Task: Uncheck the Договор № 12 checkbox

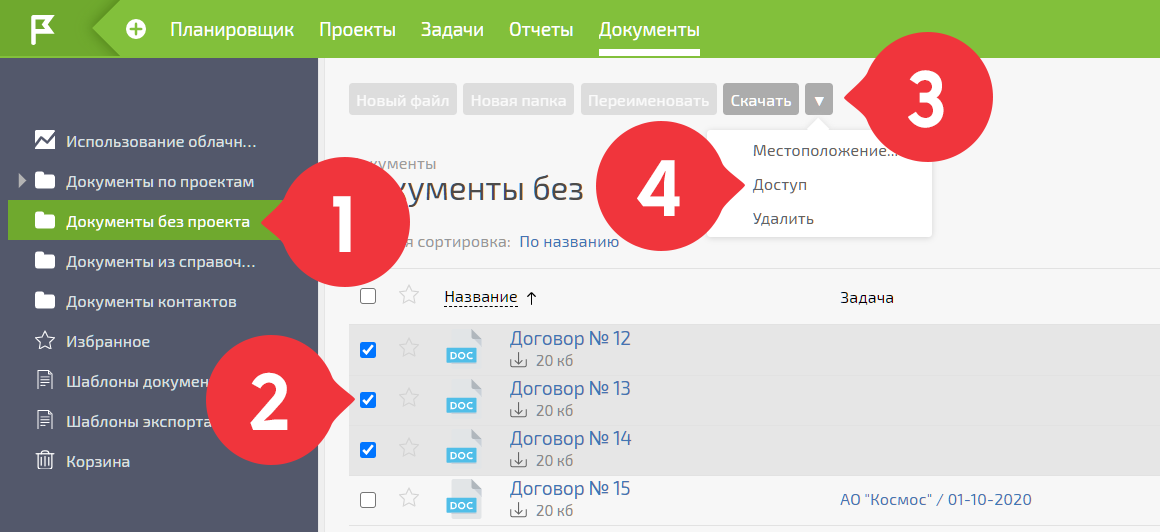Action: (x=368, y=350)
